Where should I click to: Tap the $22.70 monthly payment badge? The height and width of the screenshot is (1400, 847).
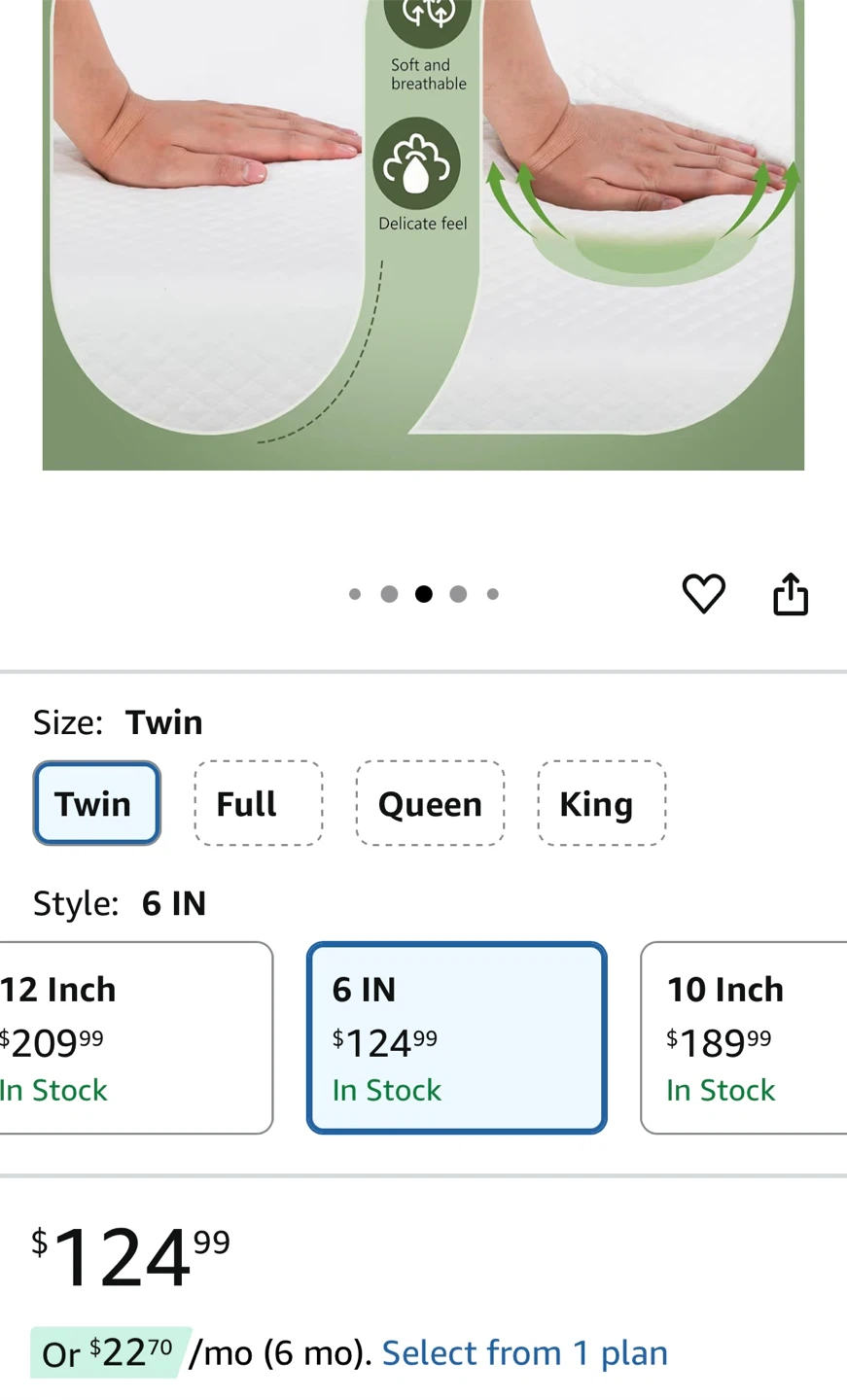click(x=109, y=1352)
